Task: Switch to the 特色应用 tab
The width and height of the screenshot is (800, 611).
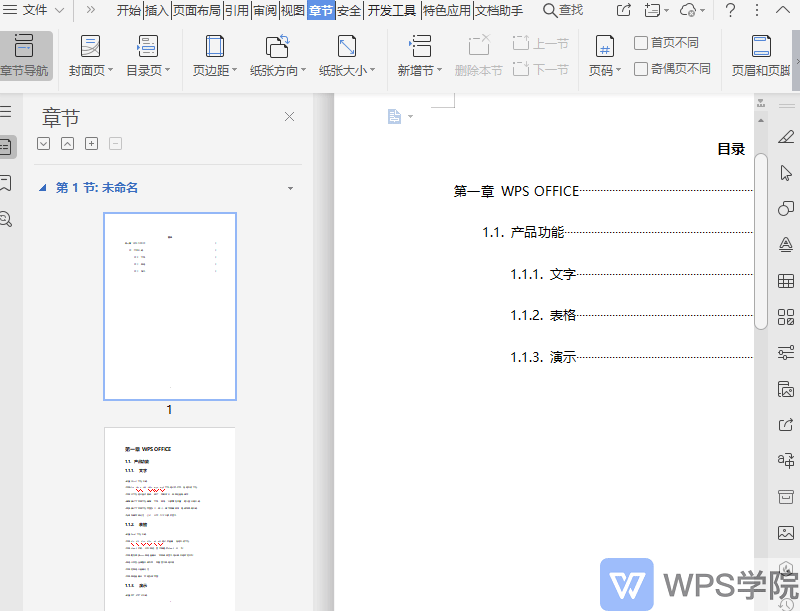Action: [447, 10]
